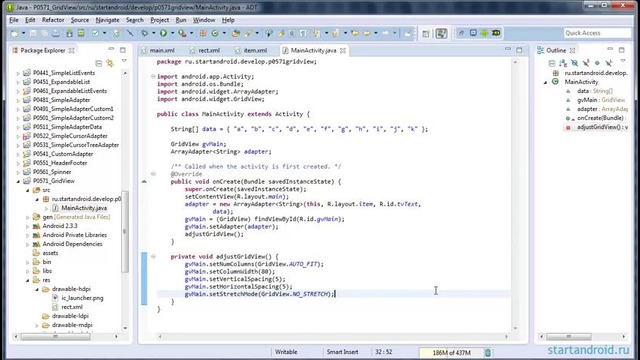Click the Last Edit Location icon
Screen dimensions: 640x360
coord(355,33)
